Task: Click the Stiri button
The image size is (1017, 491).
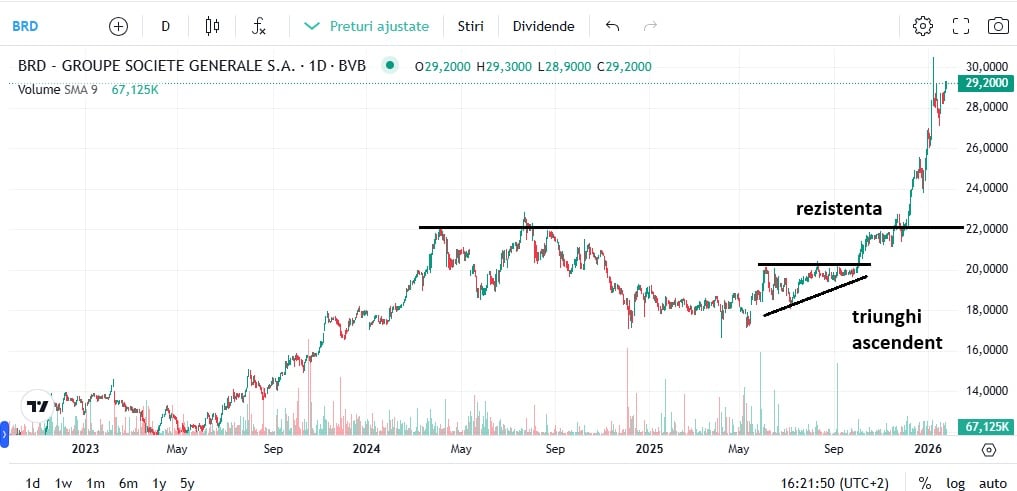Action: 470,26
